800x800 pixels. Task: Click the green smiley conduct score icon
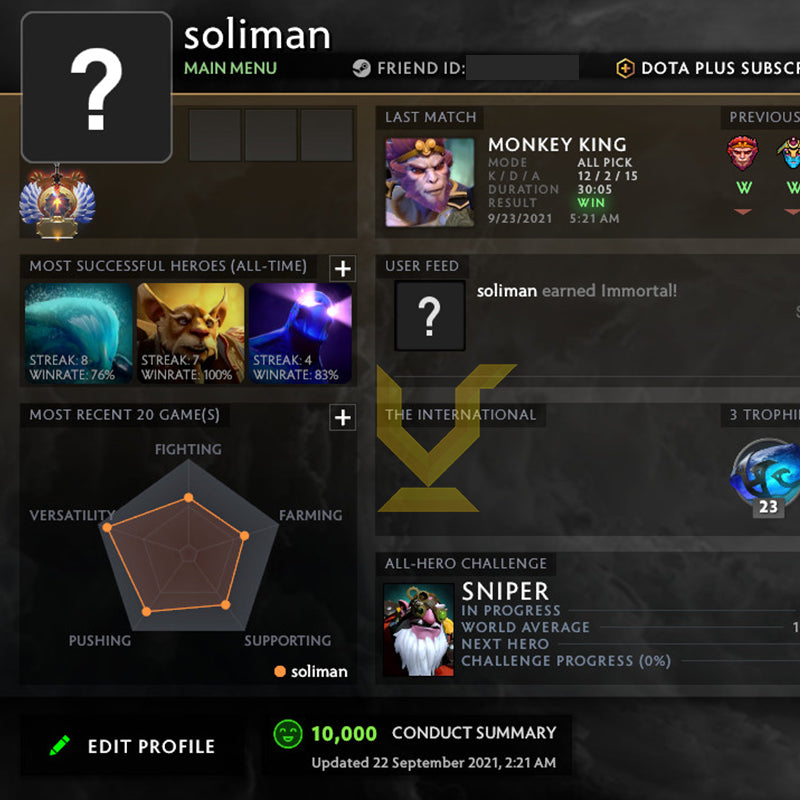pos(288,734)
